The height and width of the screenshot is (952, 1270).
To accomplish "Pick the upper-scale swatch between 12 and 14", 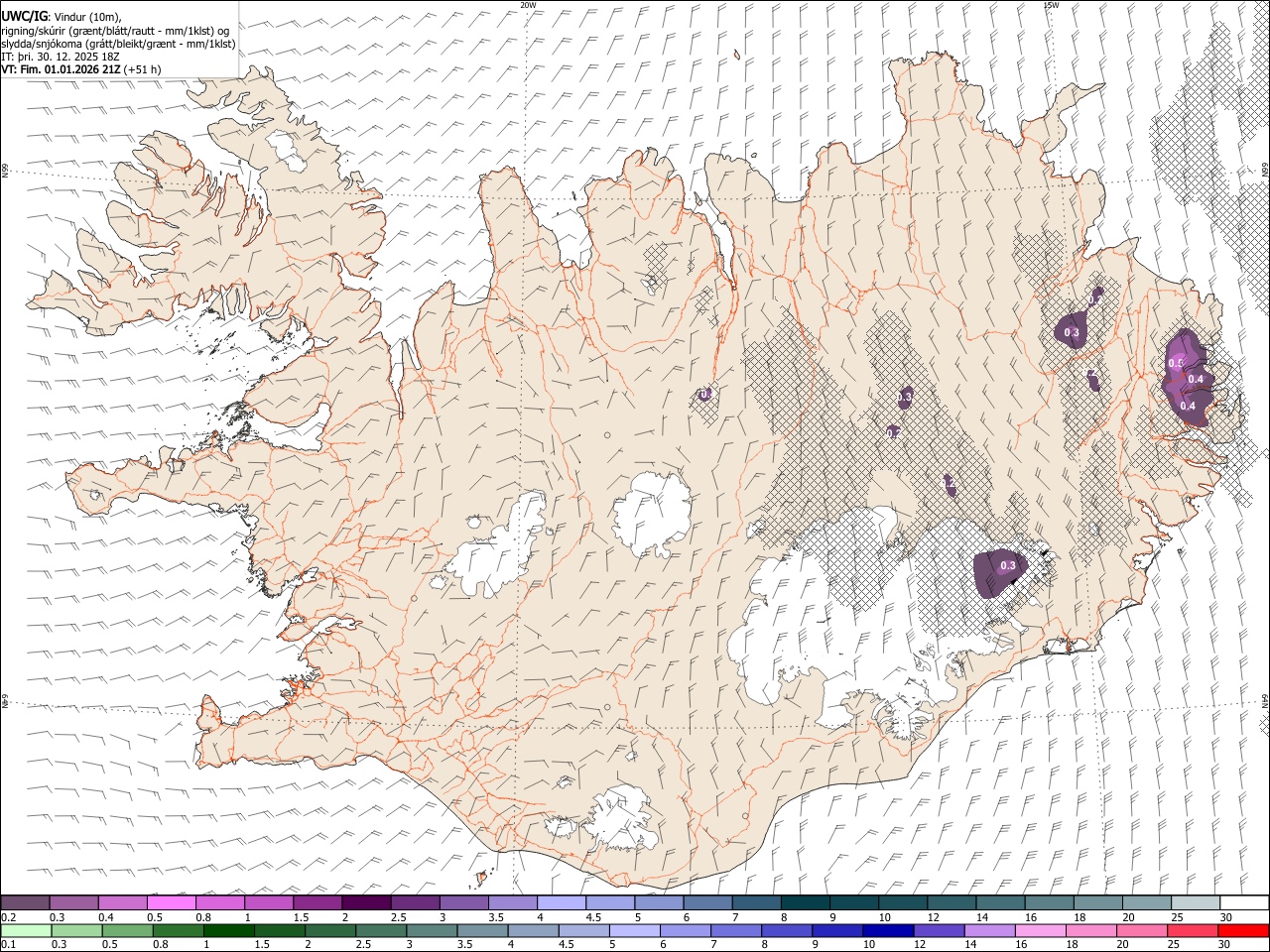I will [951, 902].
